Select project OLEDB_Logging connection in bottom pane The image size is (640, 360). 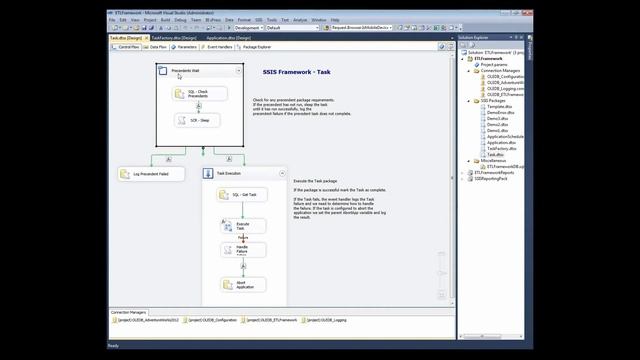point(324,320)
